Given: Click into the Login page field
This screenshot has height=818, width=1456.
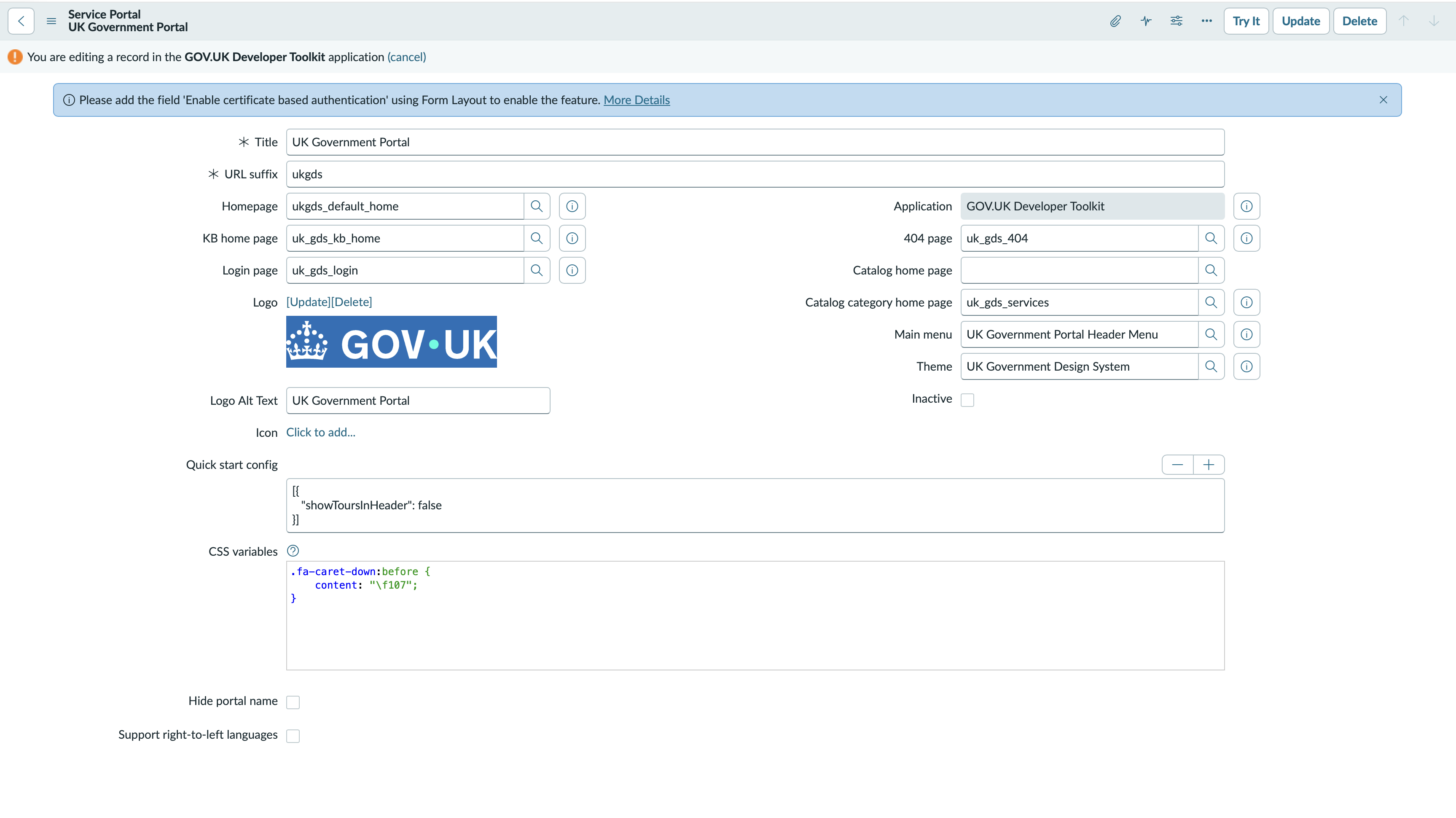Looking at the screenshot, I should point(405,270).
